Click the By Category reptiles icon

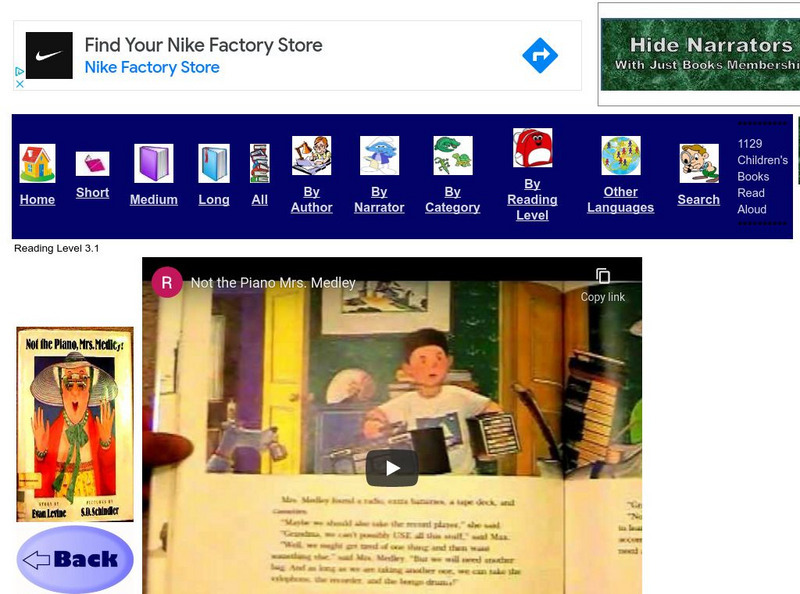coord(453,156)
